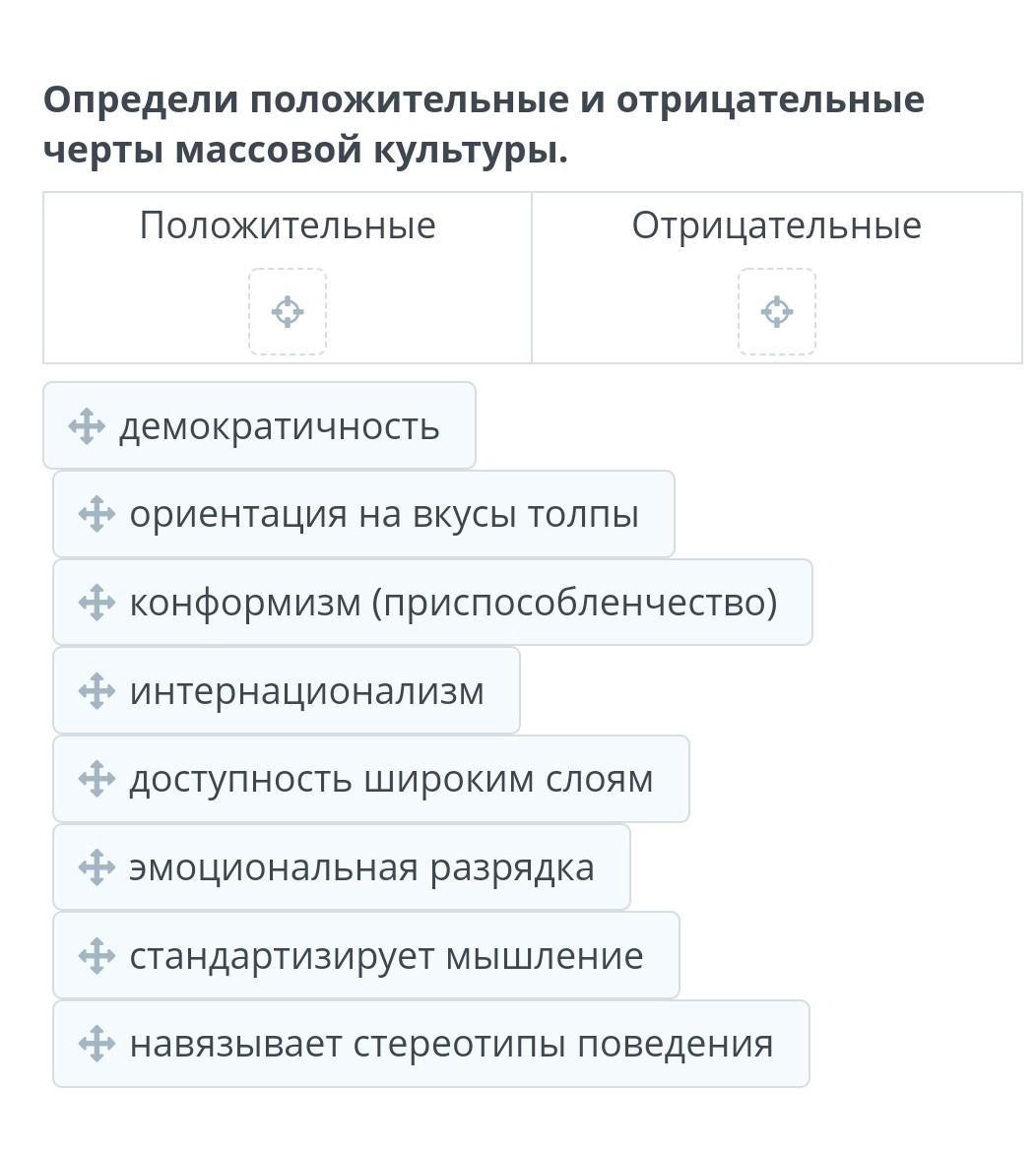Click drag handle beside стандартизирует мышление
1036x1152 pixels.
[97, 955]
